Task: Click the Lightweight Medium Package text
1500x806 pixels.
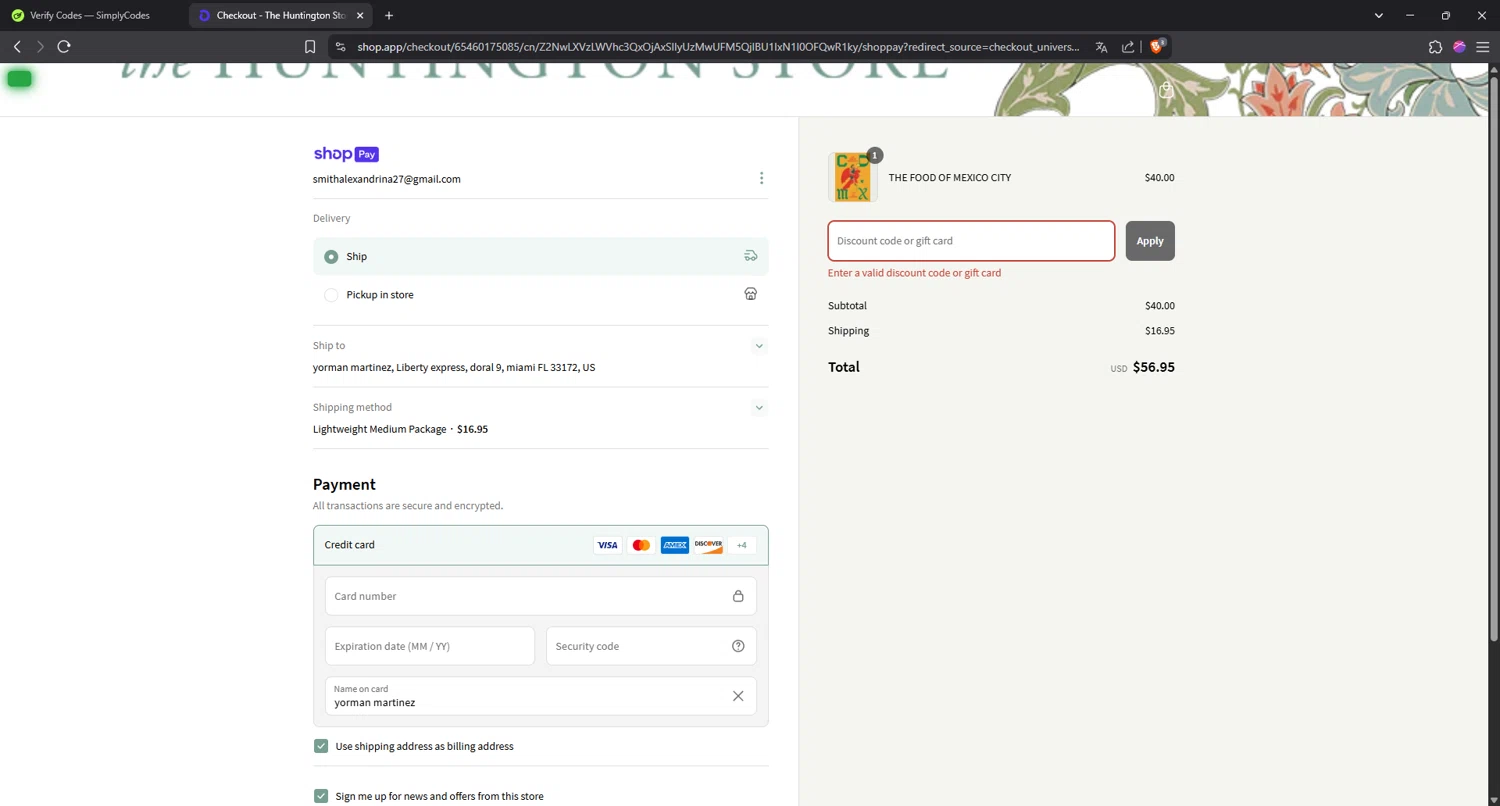Action: [380, 429]
